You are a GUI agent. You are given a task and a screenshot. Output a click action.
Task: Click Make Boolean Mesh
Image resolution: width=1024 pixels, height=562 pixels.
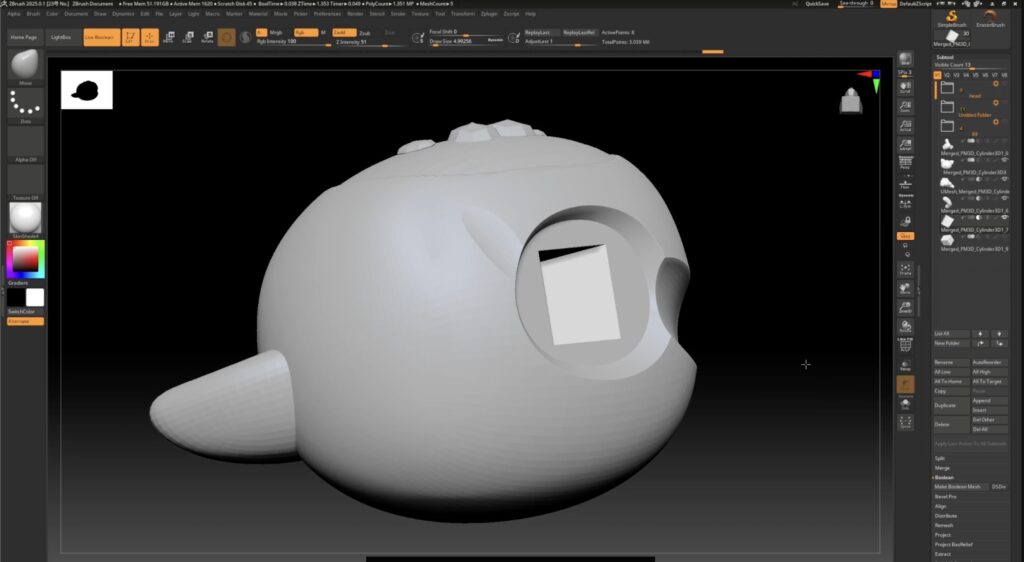(960, 487)
